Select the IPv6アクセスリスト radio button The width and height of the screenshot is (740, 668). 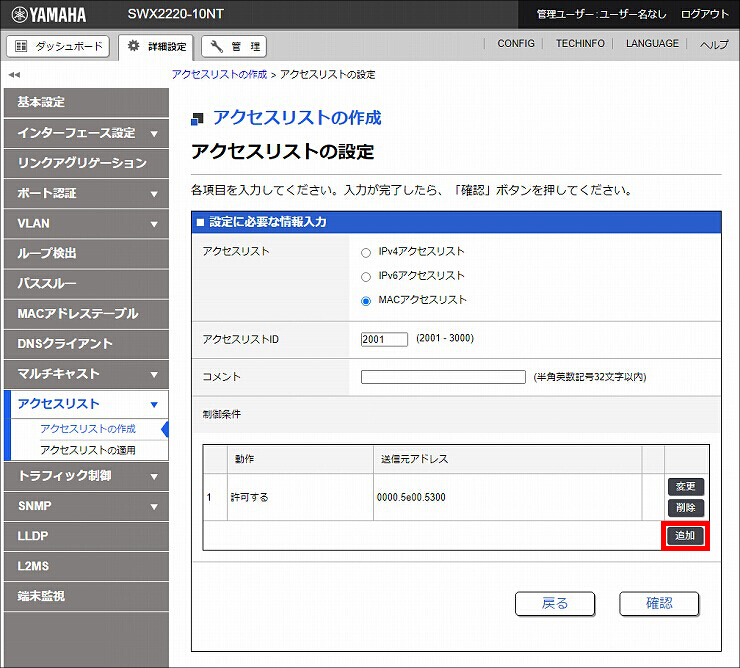(x=366, y=277)
